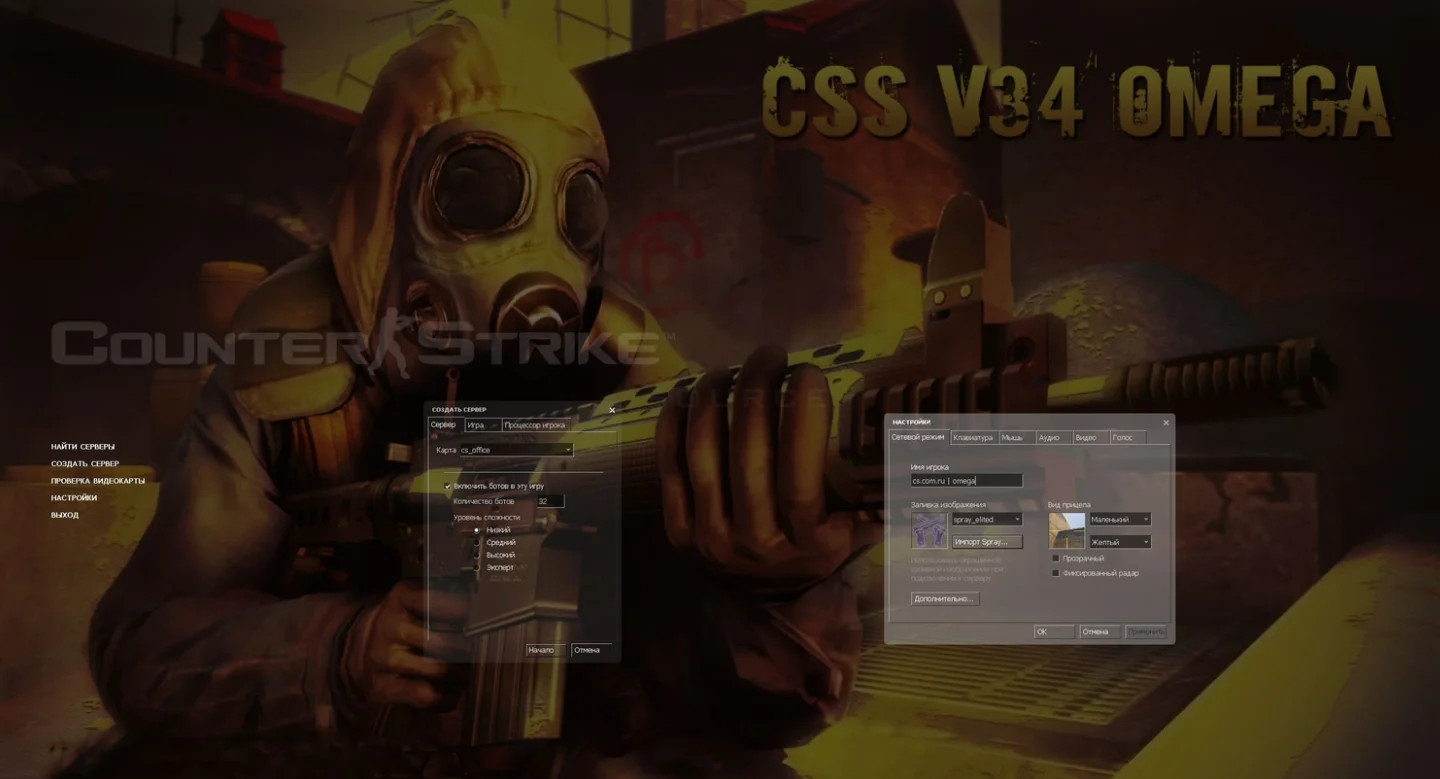Open the Желтый crosshair color dropdown
1440x779 pixels.
click(x=1119, y=542)
